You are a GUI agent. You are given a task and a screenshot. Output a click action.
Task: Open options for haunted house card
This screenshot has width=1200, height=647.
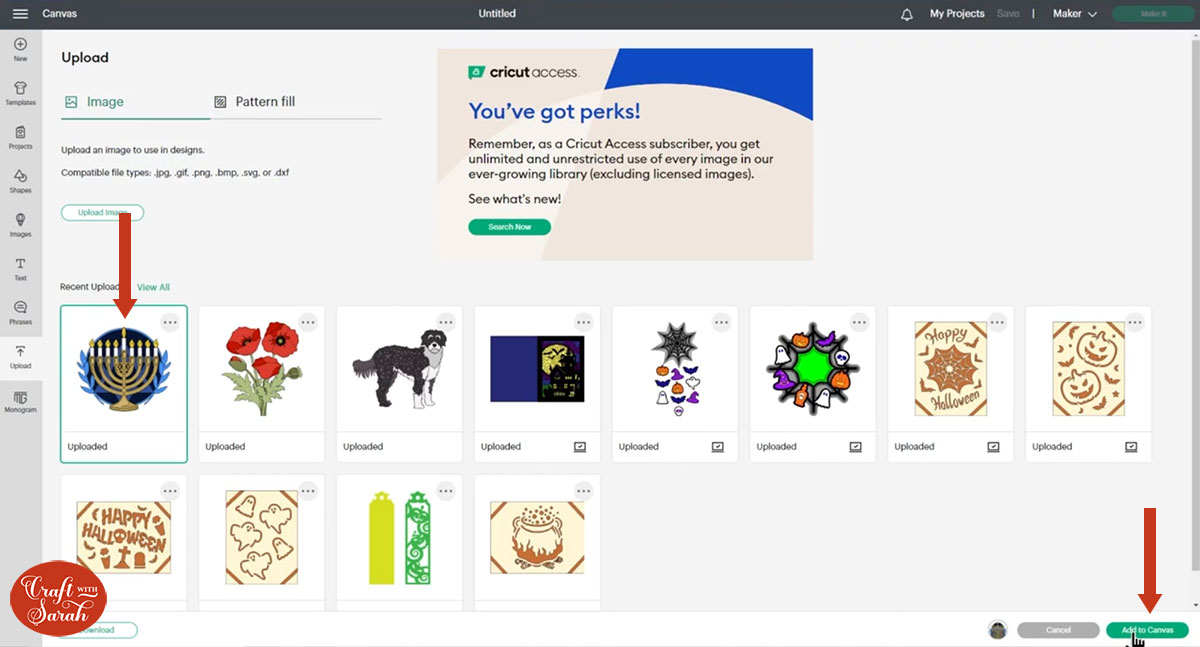pyautogui.click(x=584, y=322)
